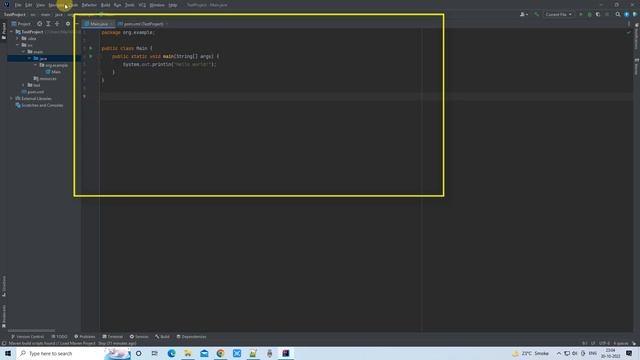Open File Explorer from taskbar
The image size is (640, 360).
(188, 353)
